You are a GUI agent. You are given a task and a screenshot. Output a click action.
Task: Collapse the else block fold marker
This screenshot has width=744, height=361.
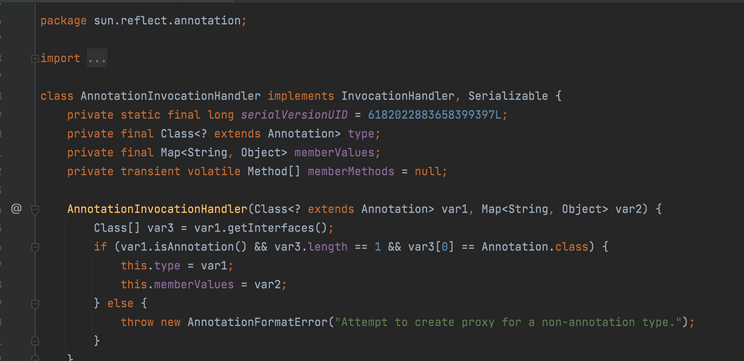(34, 304)
